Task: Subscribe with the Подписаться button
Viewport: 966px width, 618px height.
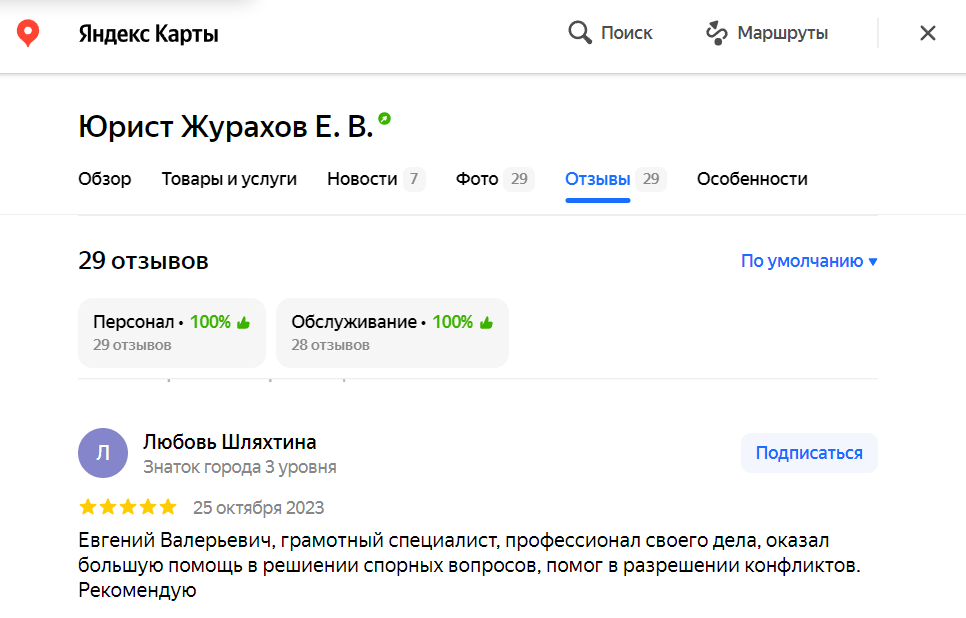Action: 809,453
